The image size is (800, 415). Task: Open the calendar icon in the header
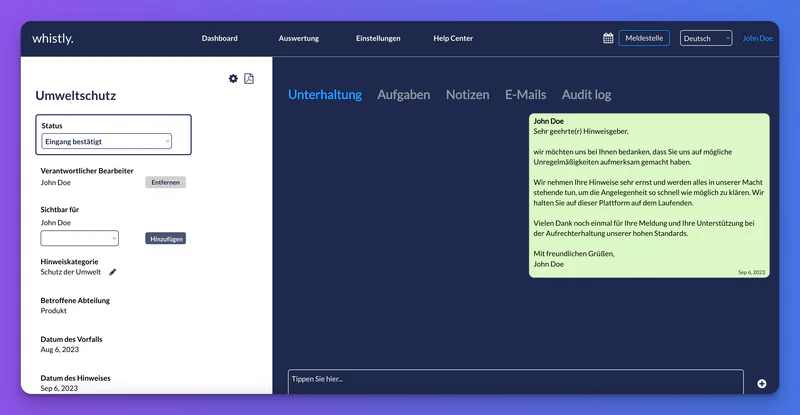[x=608, y=38]
